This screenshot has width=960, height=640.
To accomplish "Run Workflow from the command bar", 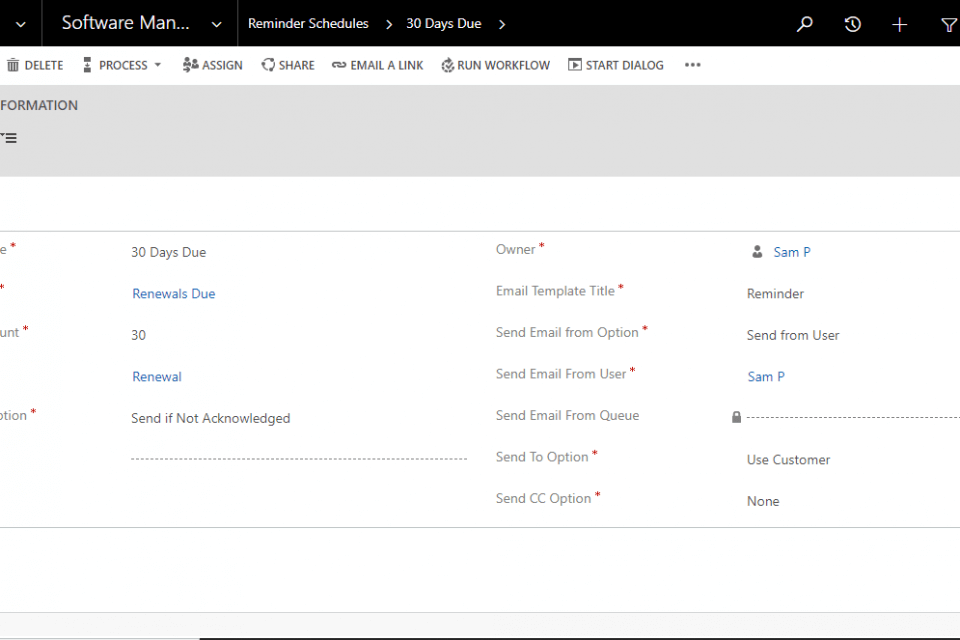I will (495, 65).
